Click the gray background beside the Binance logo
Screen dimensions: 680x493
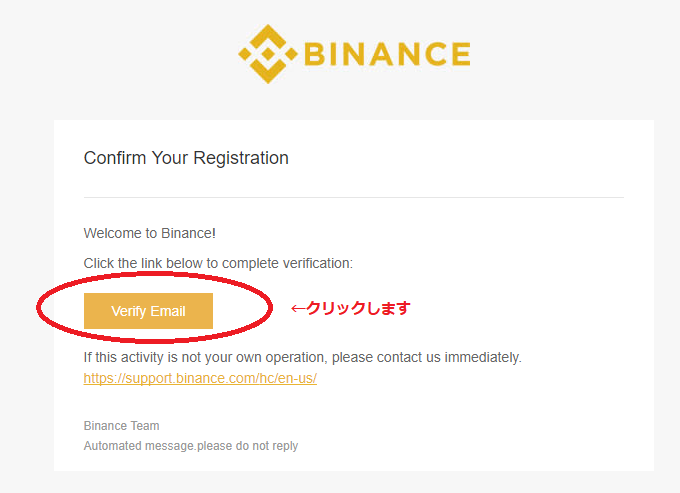(x=564, y=54)
